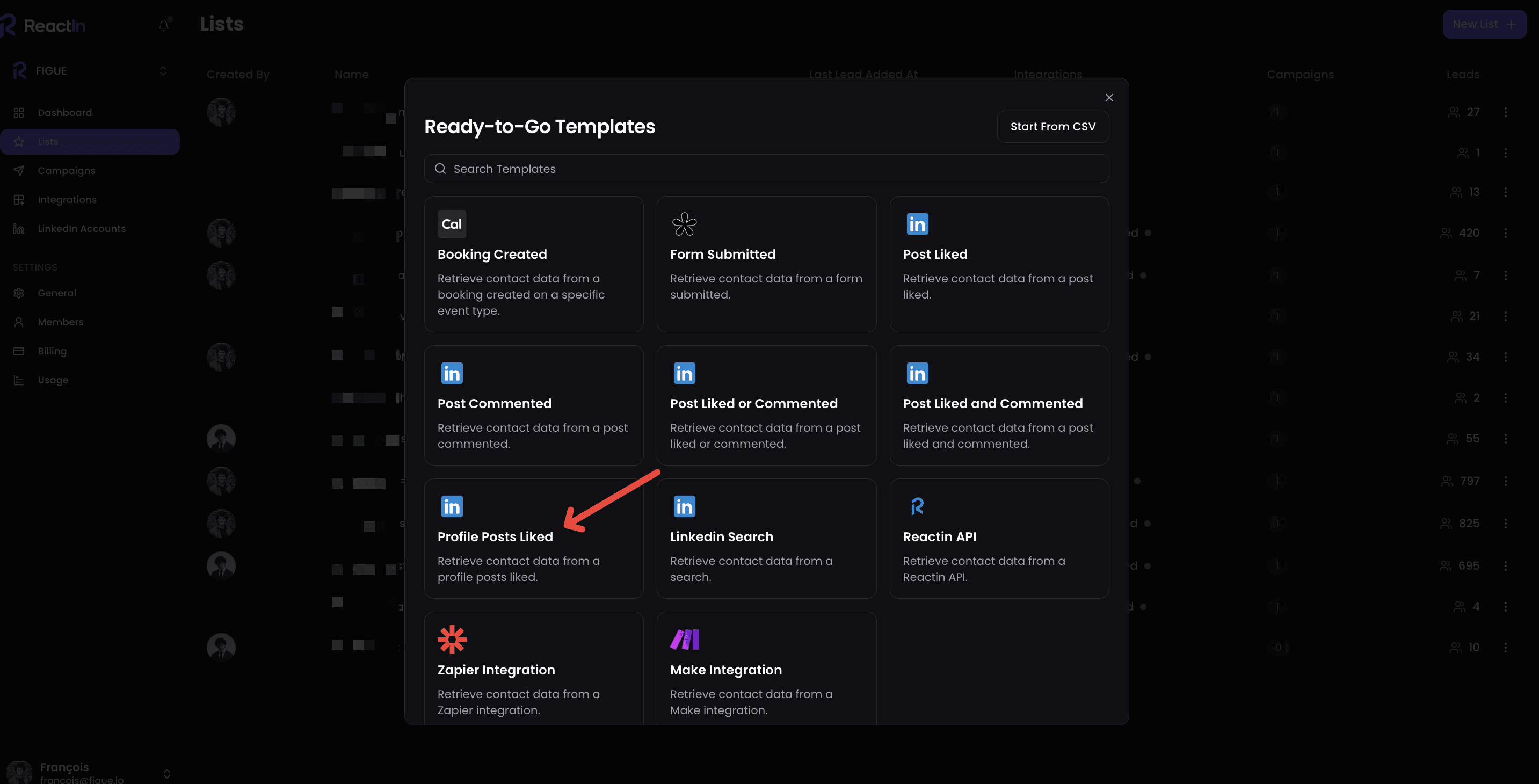The width and height of the screenshot is (1539, 784).
Task: Click the Created By column header
Action: (238, 75)
